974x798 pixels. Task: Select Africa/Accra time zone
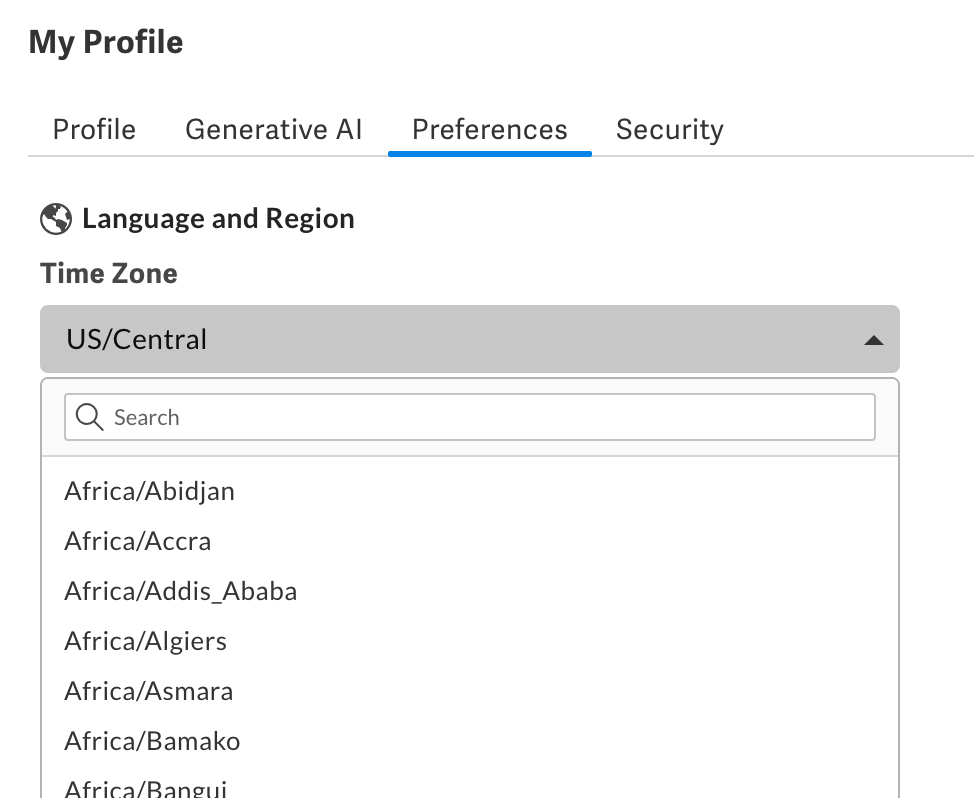[x=137, y=541]
